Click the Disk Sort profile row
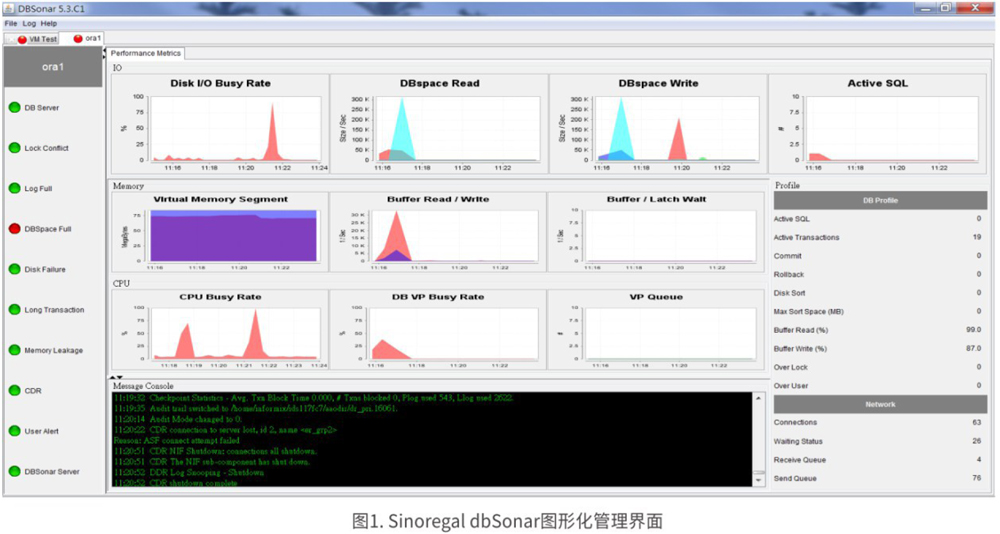 pos(880,293)
